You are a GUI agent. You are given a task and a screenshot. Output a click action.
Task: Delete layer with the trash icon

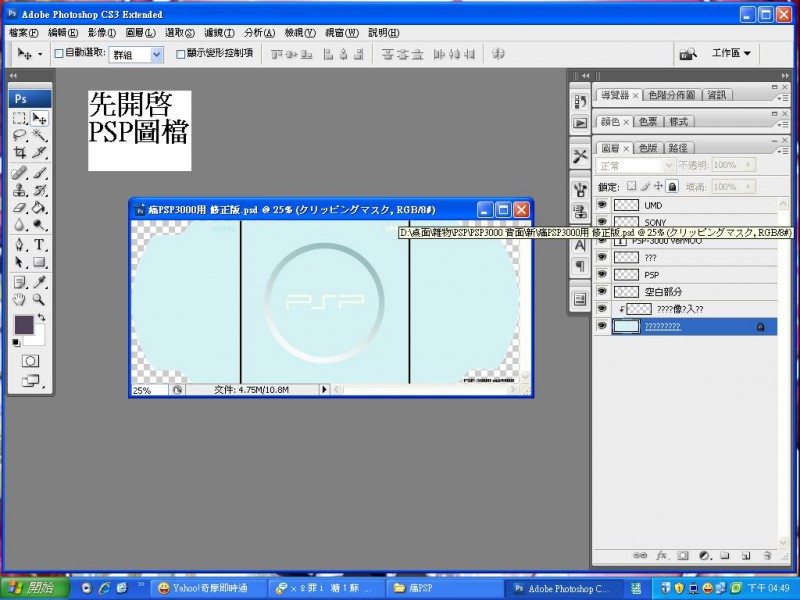(x=767, y=556)
